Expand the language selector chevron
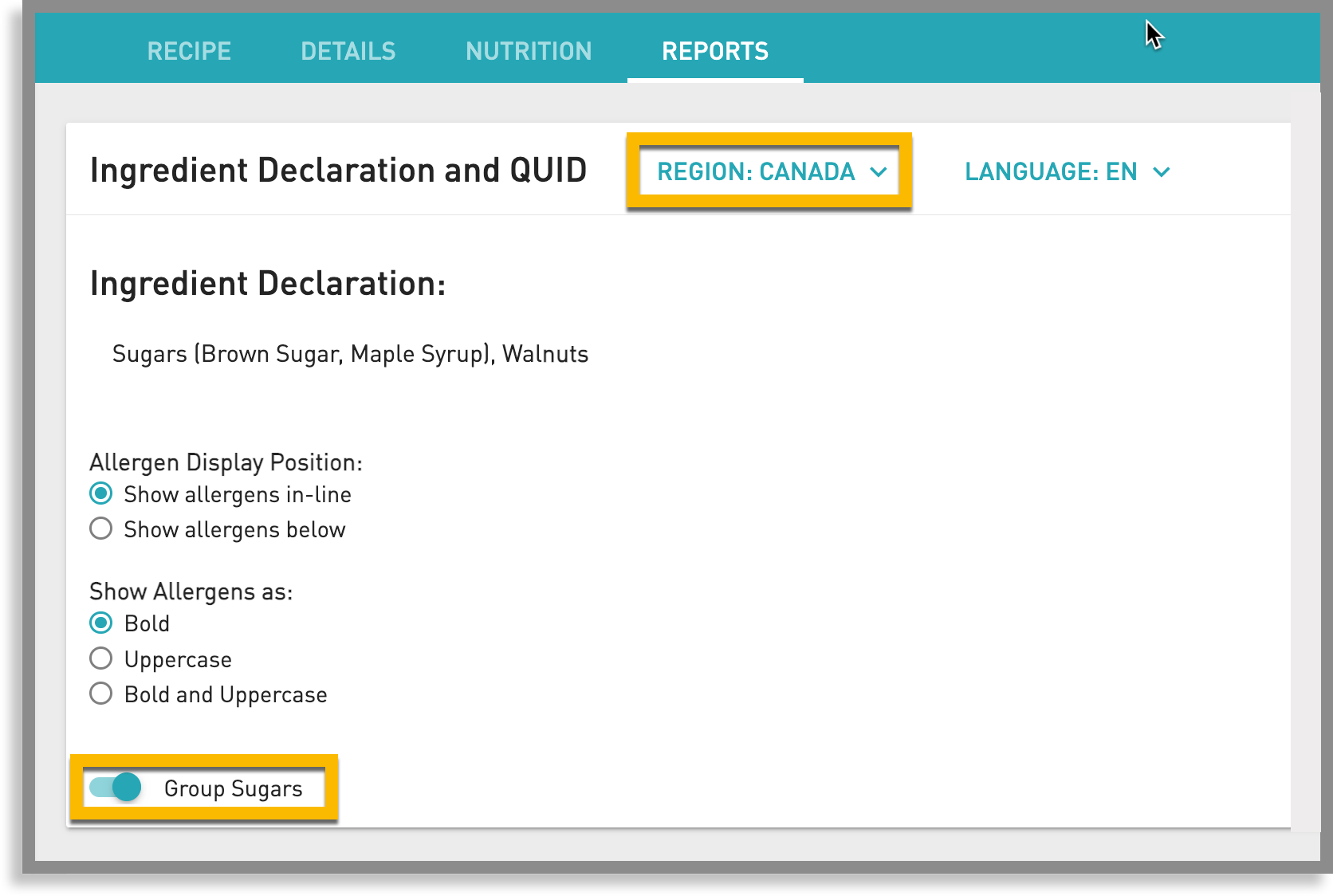 (1162, 171)
